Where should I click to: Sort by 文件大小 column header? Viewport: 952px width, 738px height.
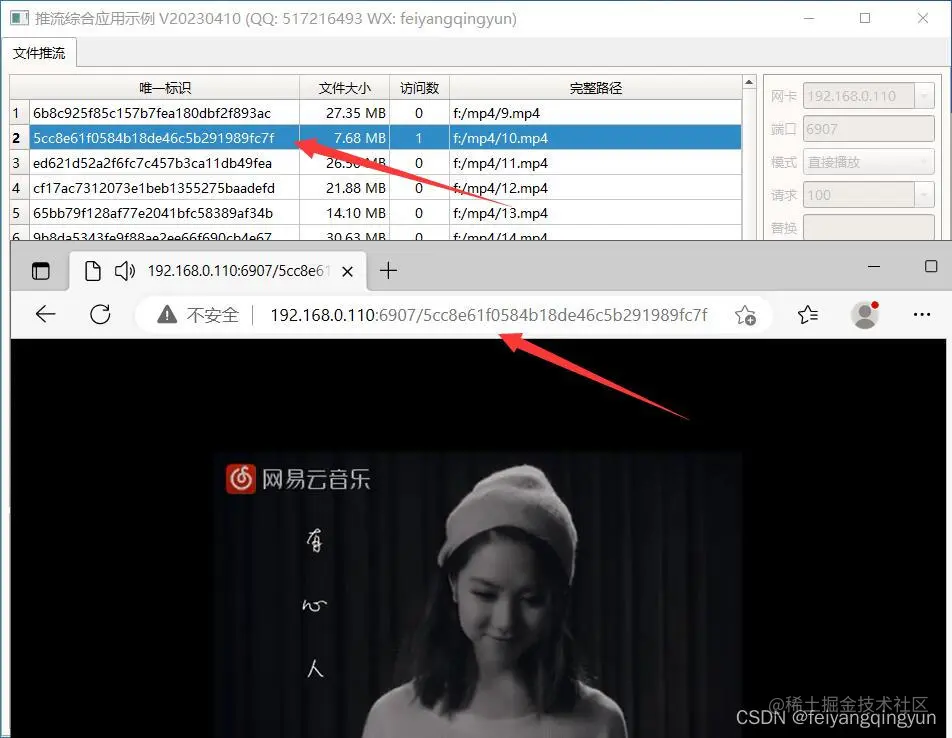(x=344, y=88)
